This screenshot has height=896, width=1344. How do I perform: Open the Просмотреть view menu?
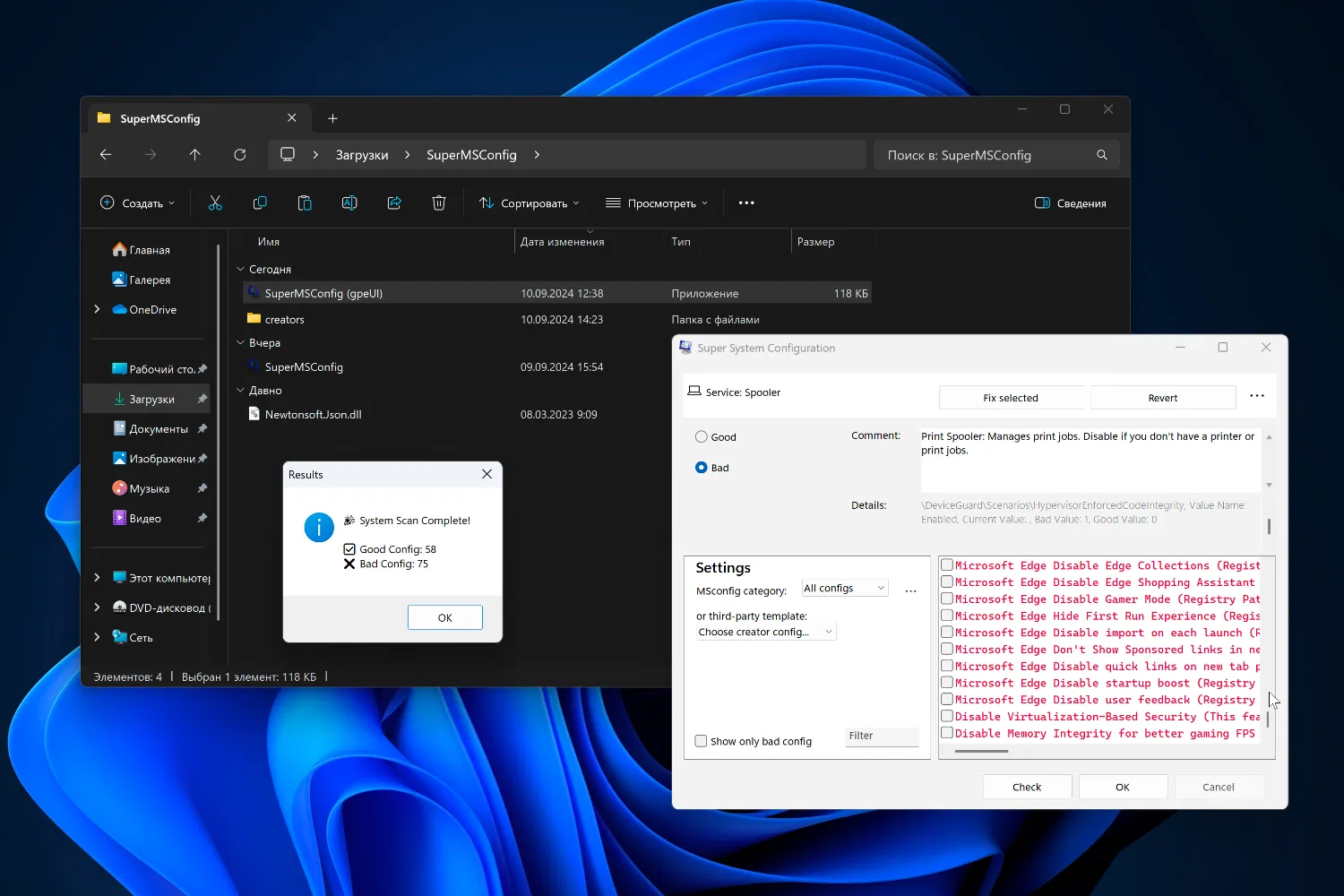[x=657, y=203]
